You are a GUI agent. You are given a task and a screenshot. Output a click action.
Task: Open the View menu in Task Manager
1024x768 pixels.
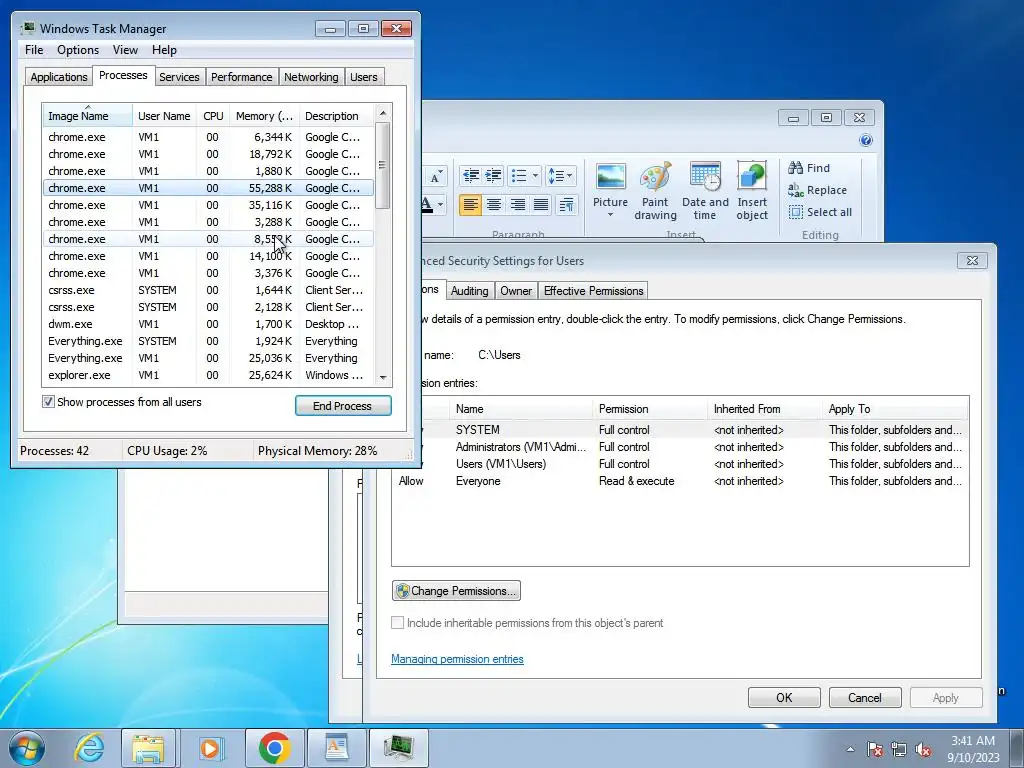click(x=125, y=50)
